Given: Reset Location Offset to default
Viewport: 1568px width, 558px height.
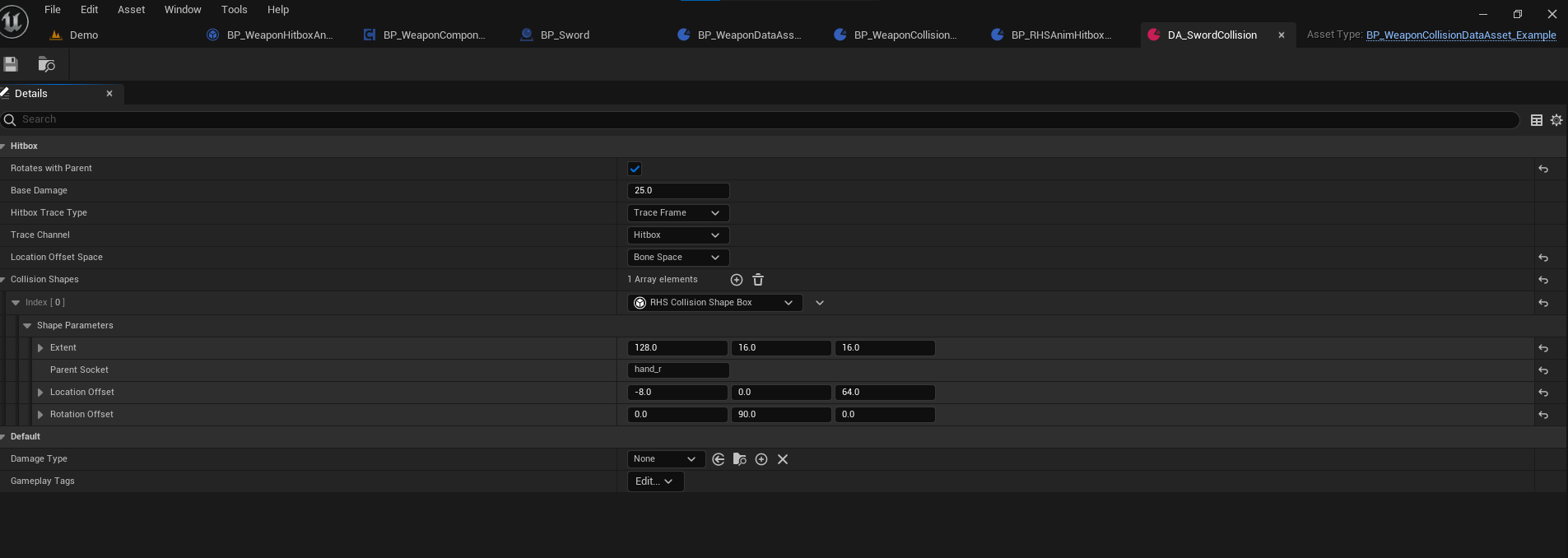Looking at the screenshot, I should point(1543,393).
